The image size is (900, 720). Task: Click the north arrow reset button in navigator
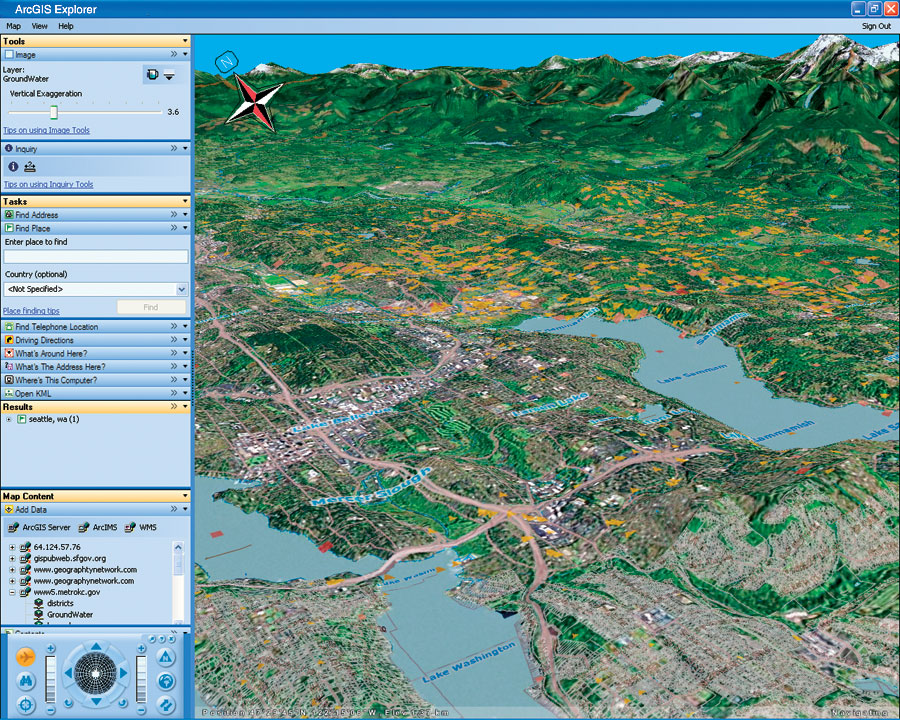coord(165,657)
